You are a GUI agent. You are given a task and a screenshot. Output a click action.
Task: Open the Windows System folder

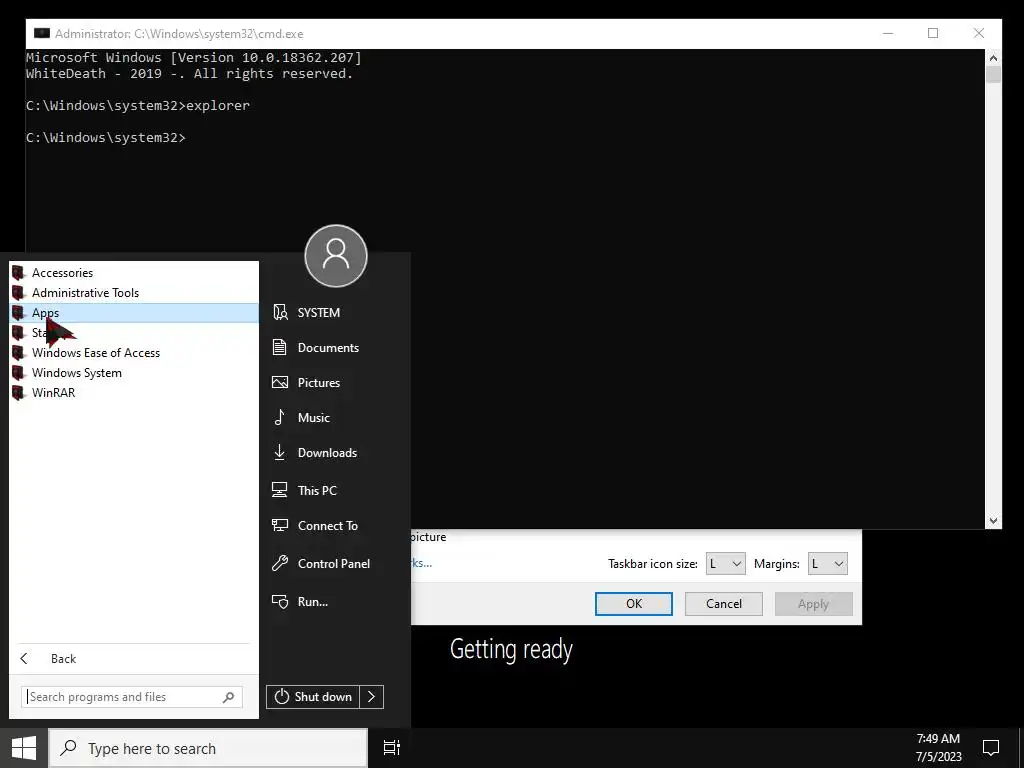[x=134, y=373]
